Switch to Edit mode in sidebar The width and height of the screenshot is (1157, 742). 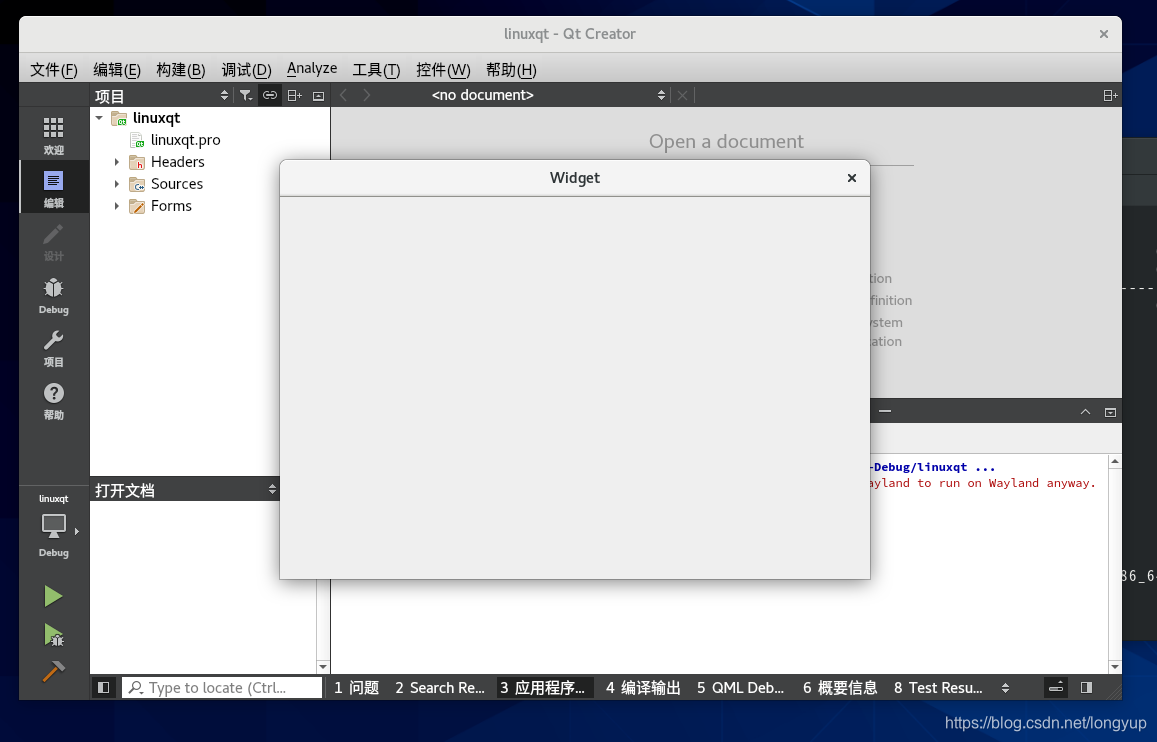click(53, 187)
